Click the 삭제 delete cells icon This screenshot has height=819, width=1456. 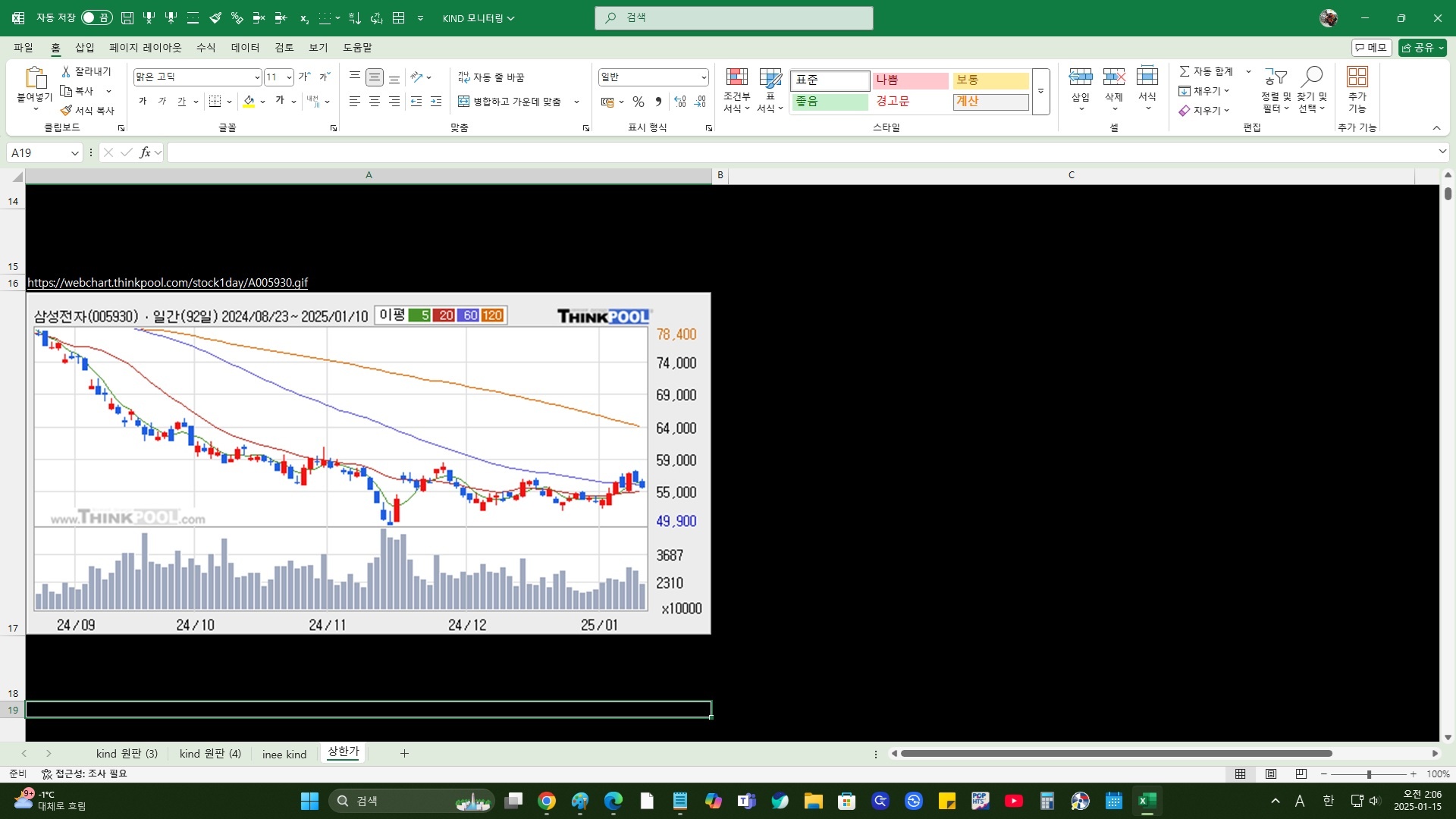click(x=1114, y=77)
